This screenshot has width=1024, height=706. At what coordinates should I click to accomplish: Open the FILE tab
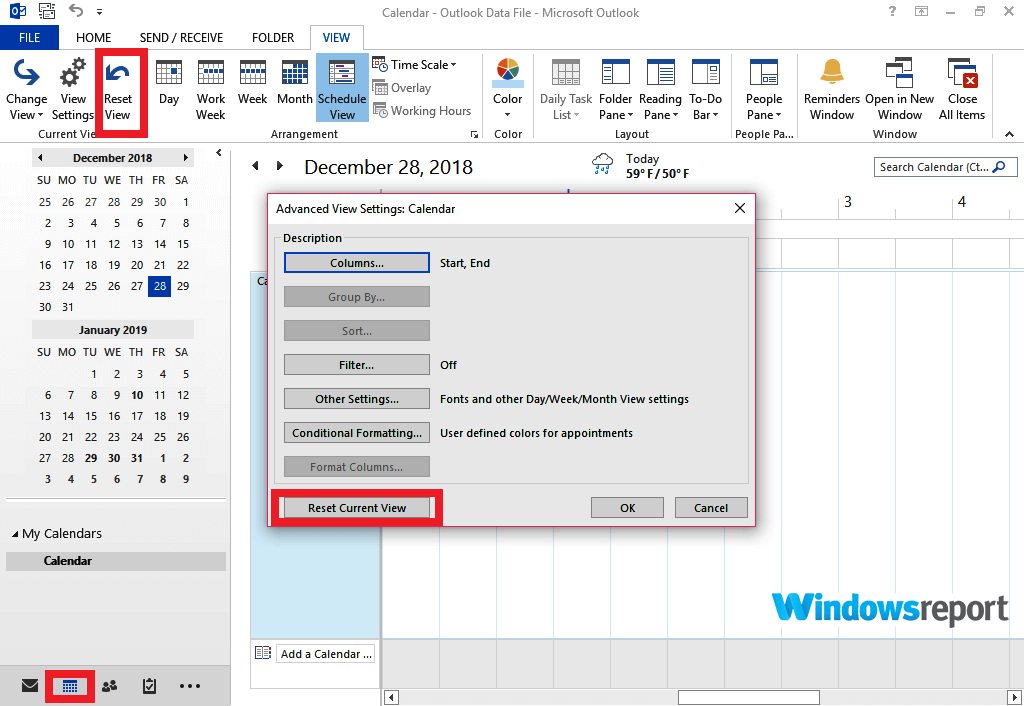29,38
